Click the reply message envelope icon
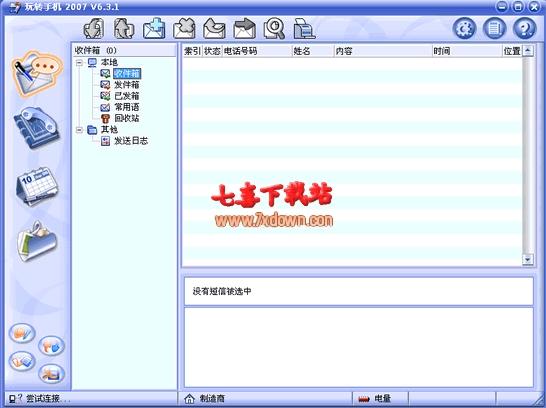546x408 pixels. [214, 29]
